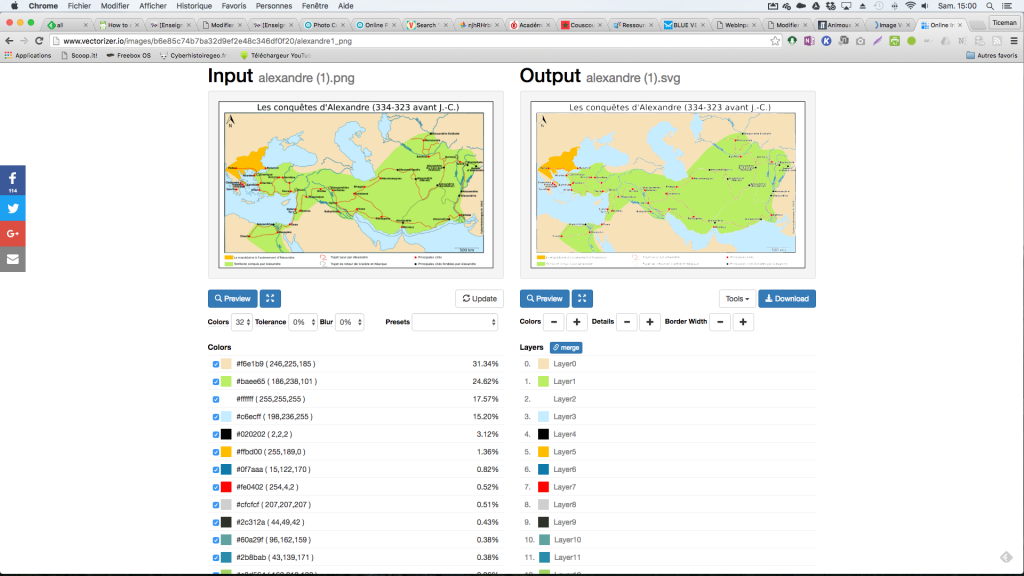Open the Historique menu in the menu bar

pos(194,6)
